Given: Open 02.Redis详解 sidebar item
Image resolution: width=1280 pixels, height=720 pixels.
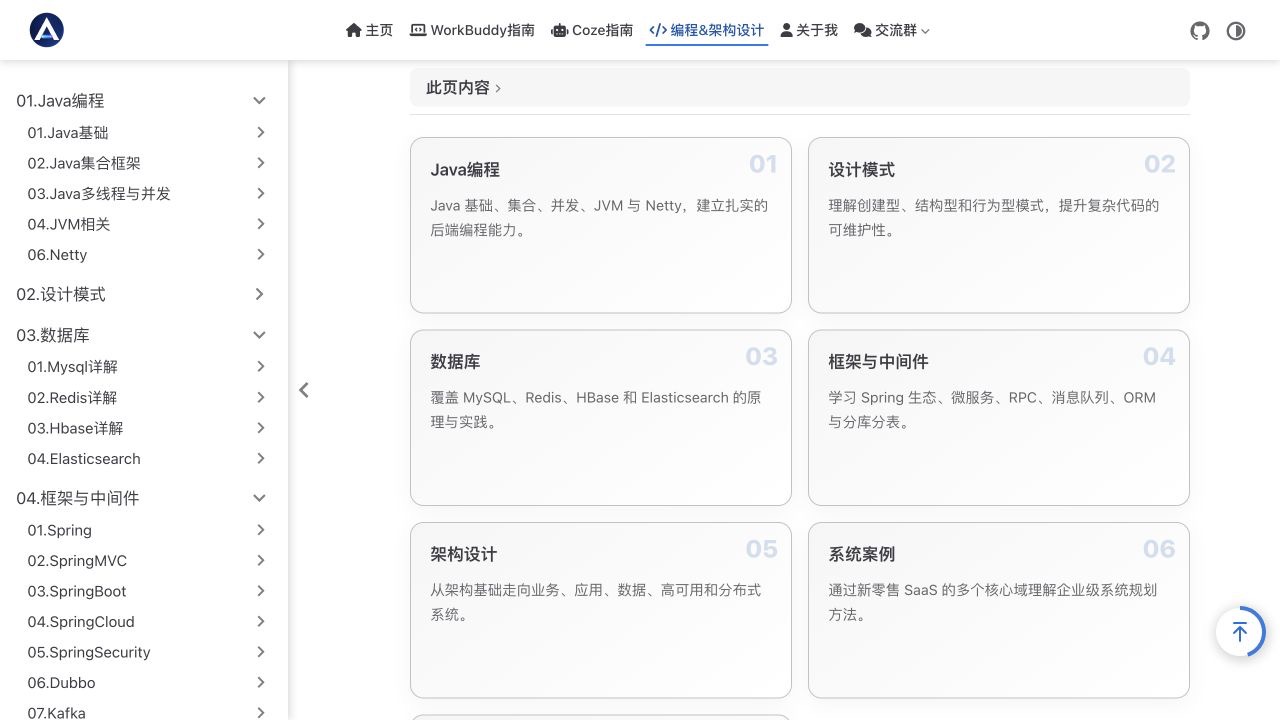Looking at the screenshot, I should point(72,397).
